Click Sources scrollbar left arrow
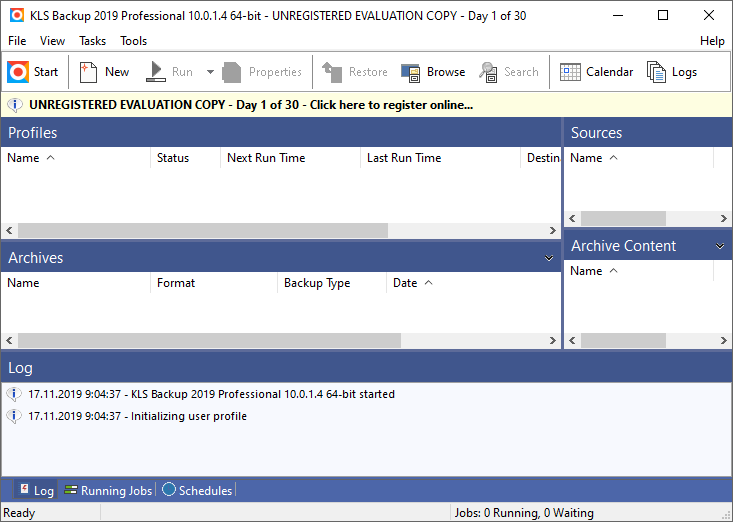Screen dimensions: 733x522 [573, 218]
